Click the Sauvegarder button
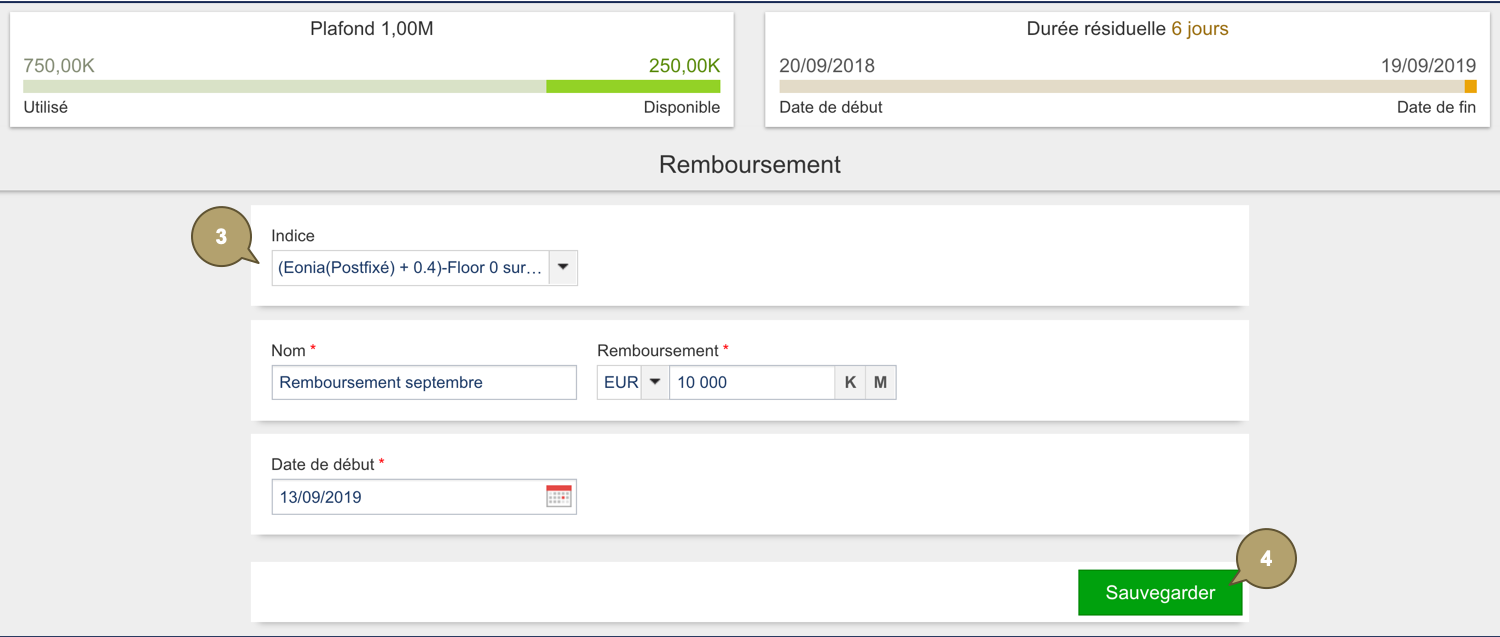The height and width of the screenshot is (637, 1500). pos(1160,593)
